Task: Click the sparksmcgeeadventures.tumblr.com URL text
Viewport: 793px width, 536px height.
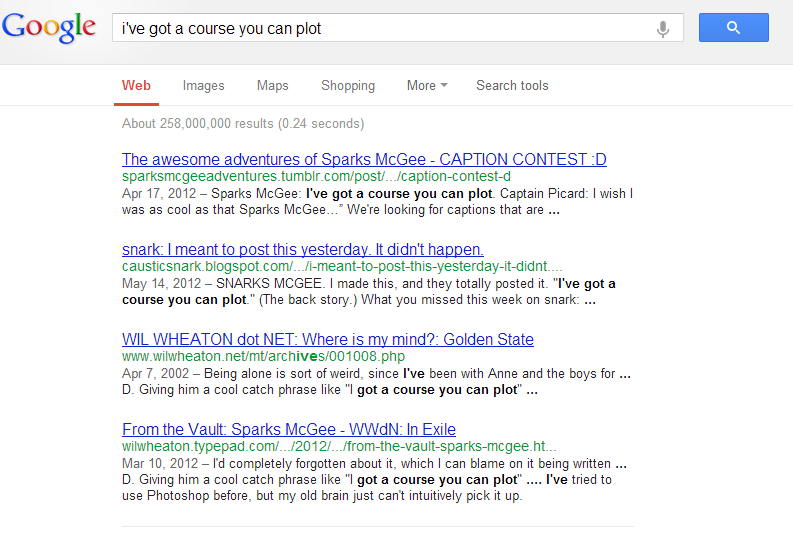Action: click(316, 176)
